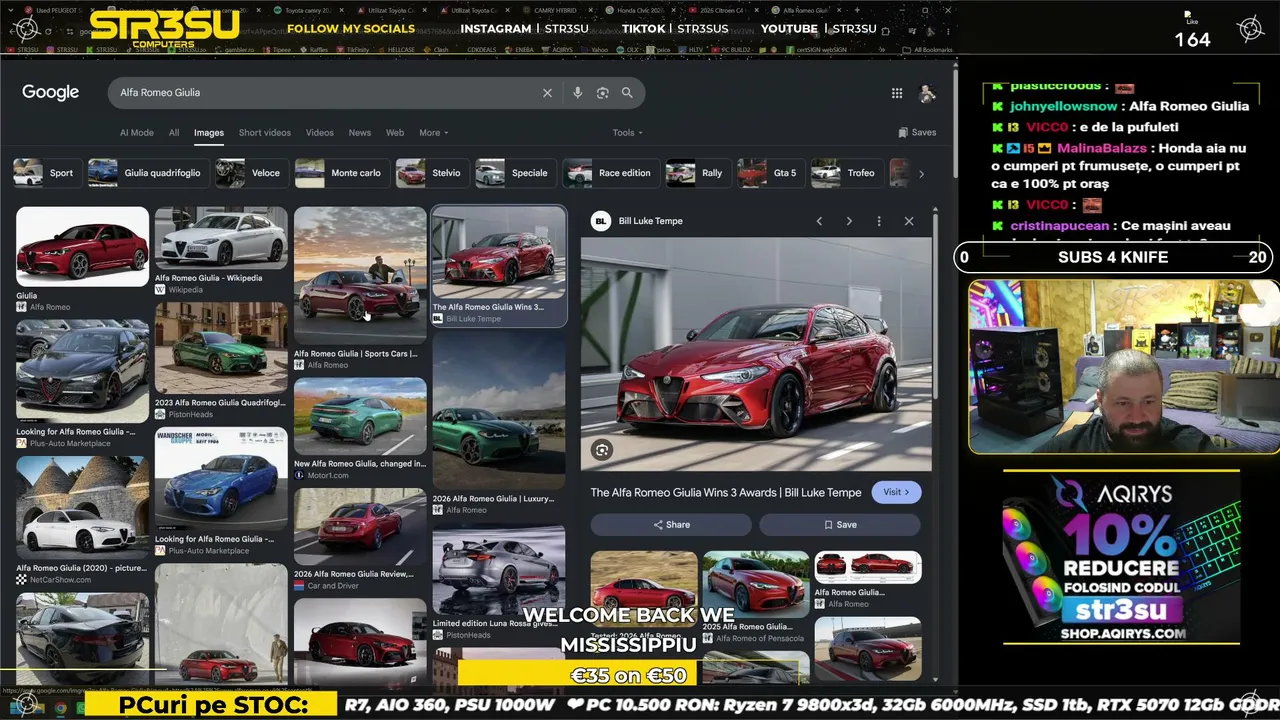Switch to the News tab
The image size is (1280, 720).
click(360, 132)
